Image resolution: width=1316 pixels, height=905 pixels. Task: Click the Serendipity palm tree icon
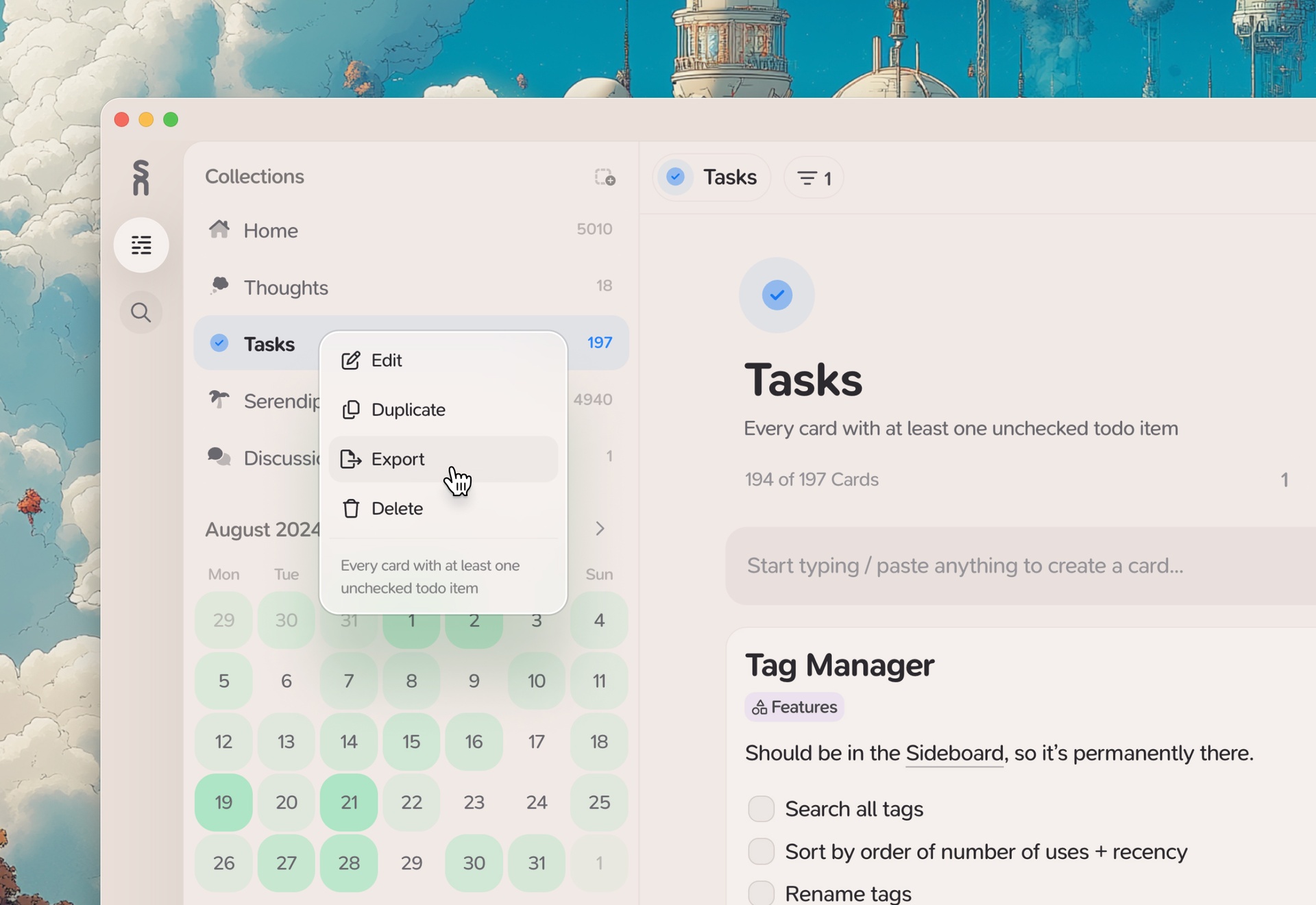coord(219,399)
